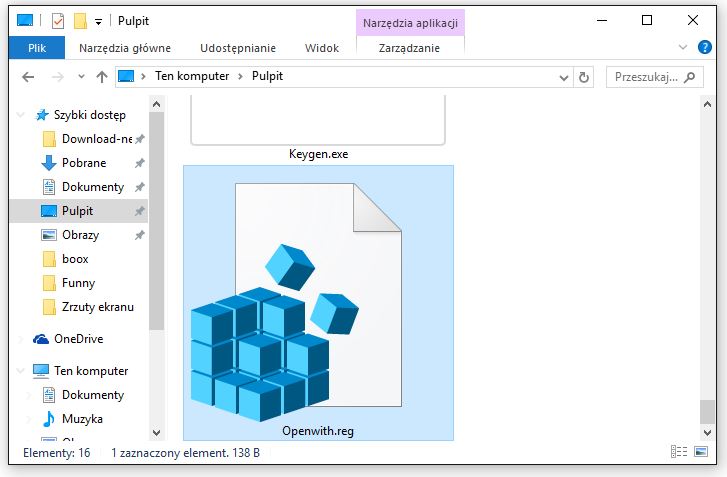Click the computer icon in address bar
Image resolution: width=727 pixels, height=477 pixels.
[x=126, y=76]
